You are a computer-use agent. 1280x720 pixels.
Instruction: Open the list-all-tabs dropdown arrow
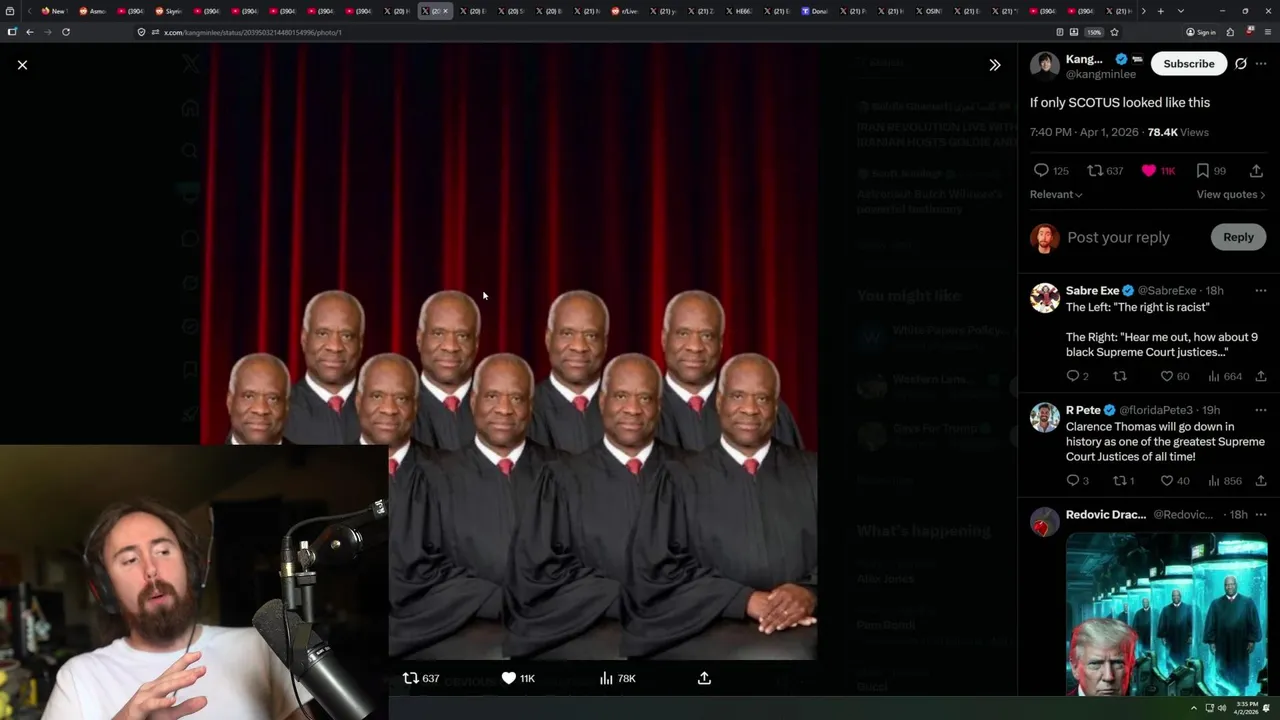coord(1181,11)
